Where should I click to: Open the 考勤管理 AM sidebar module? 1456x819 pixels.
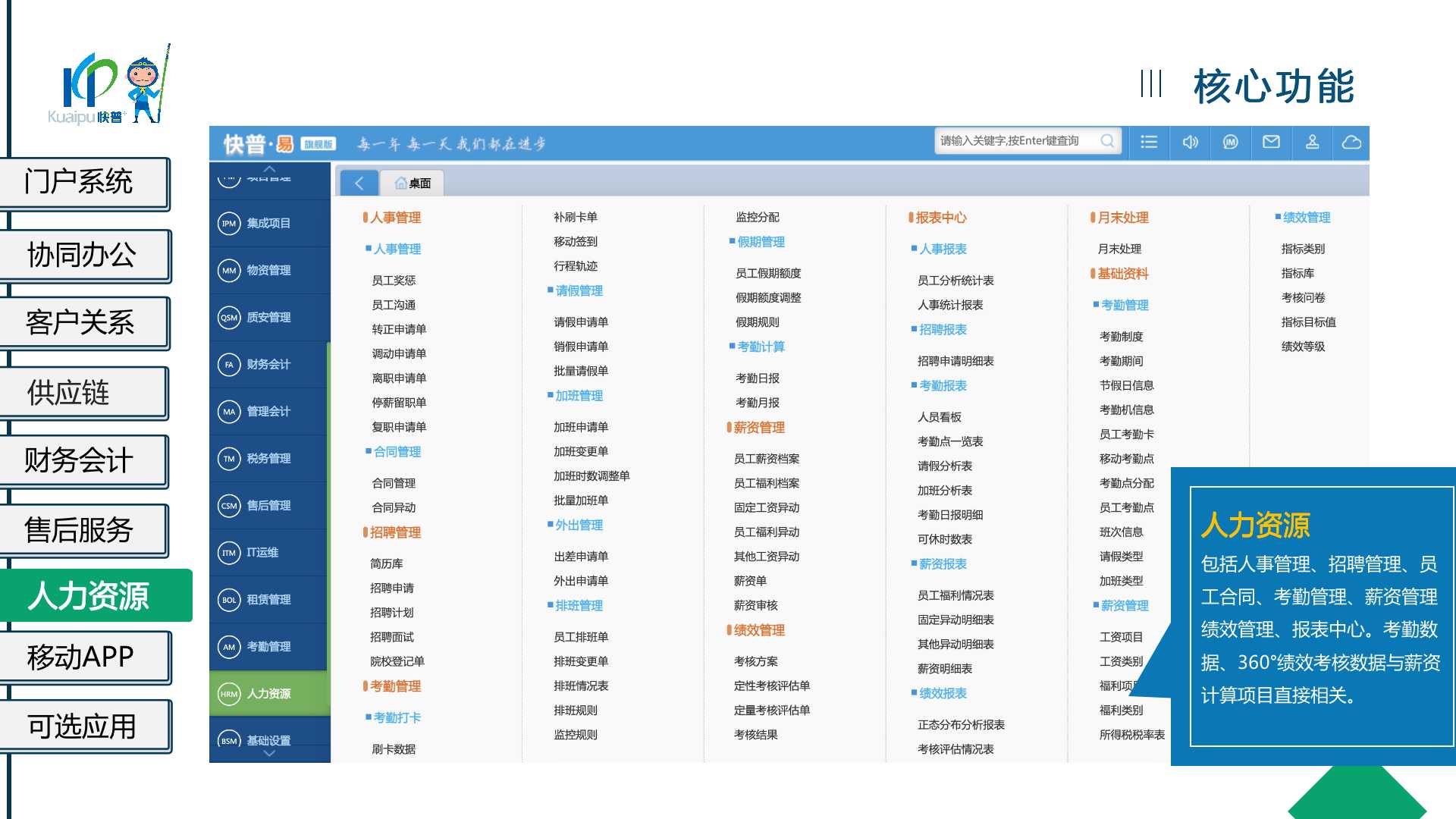click(x=268, y=647)
